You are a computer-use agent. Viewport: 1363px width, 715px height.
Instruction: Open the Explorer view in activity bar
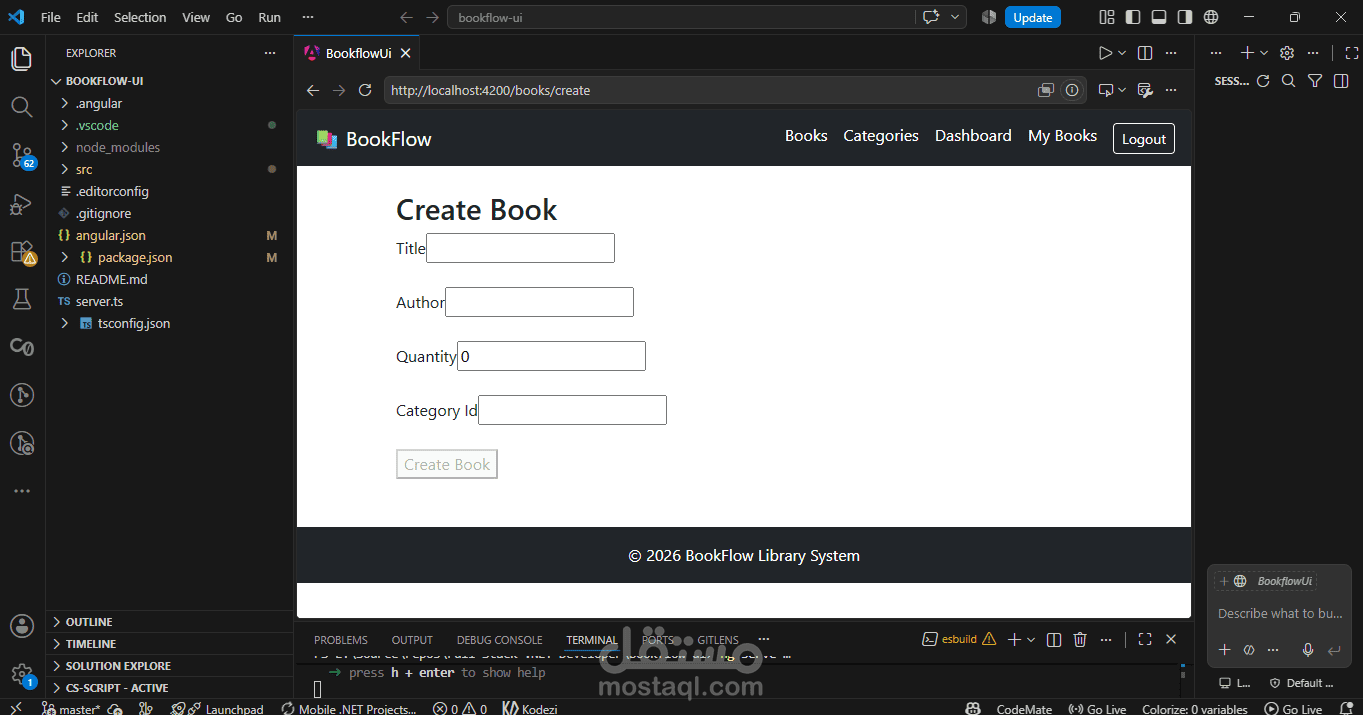tap(21, 59)
